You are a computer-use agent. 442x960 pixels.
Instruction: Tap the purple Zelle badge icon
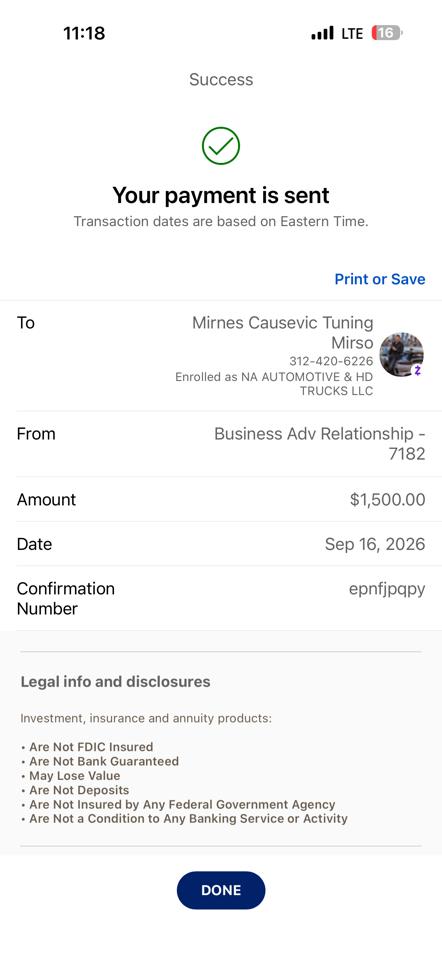coord(418,370)
